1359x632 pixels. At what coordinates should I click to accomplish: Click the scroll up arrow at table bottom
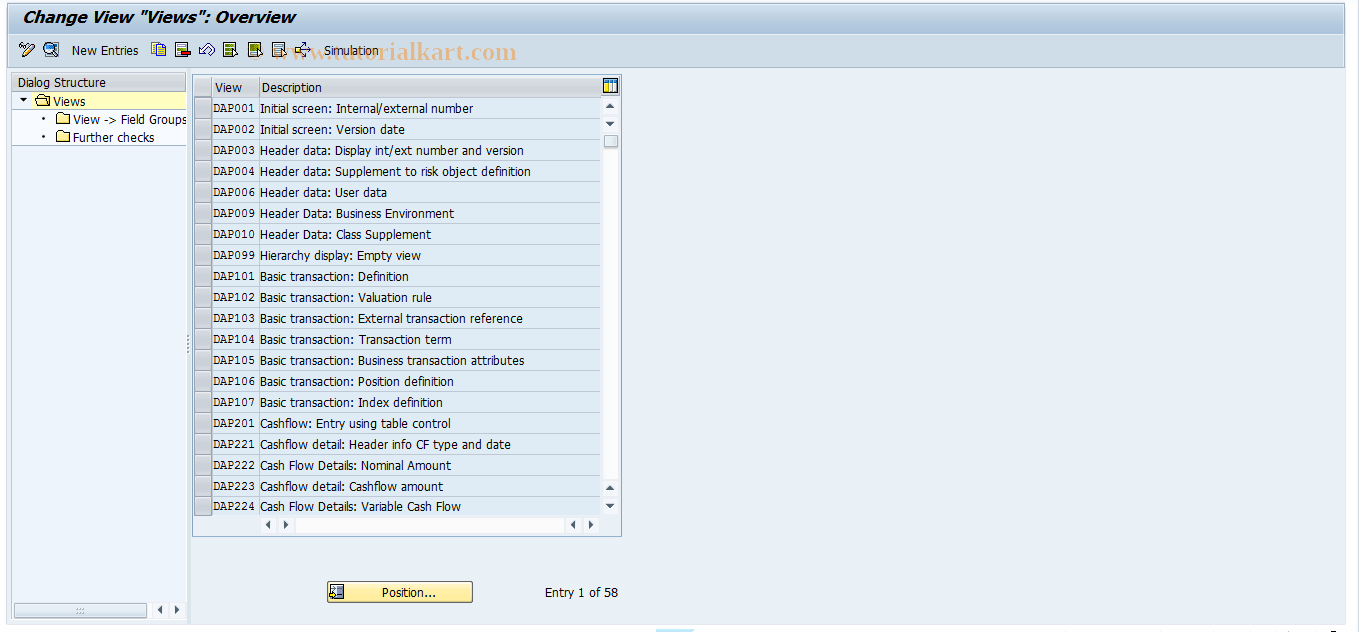coord(610,488)
